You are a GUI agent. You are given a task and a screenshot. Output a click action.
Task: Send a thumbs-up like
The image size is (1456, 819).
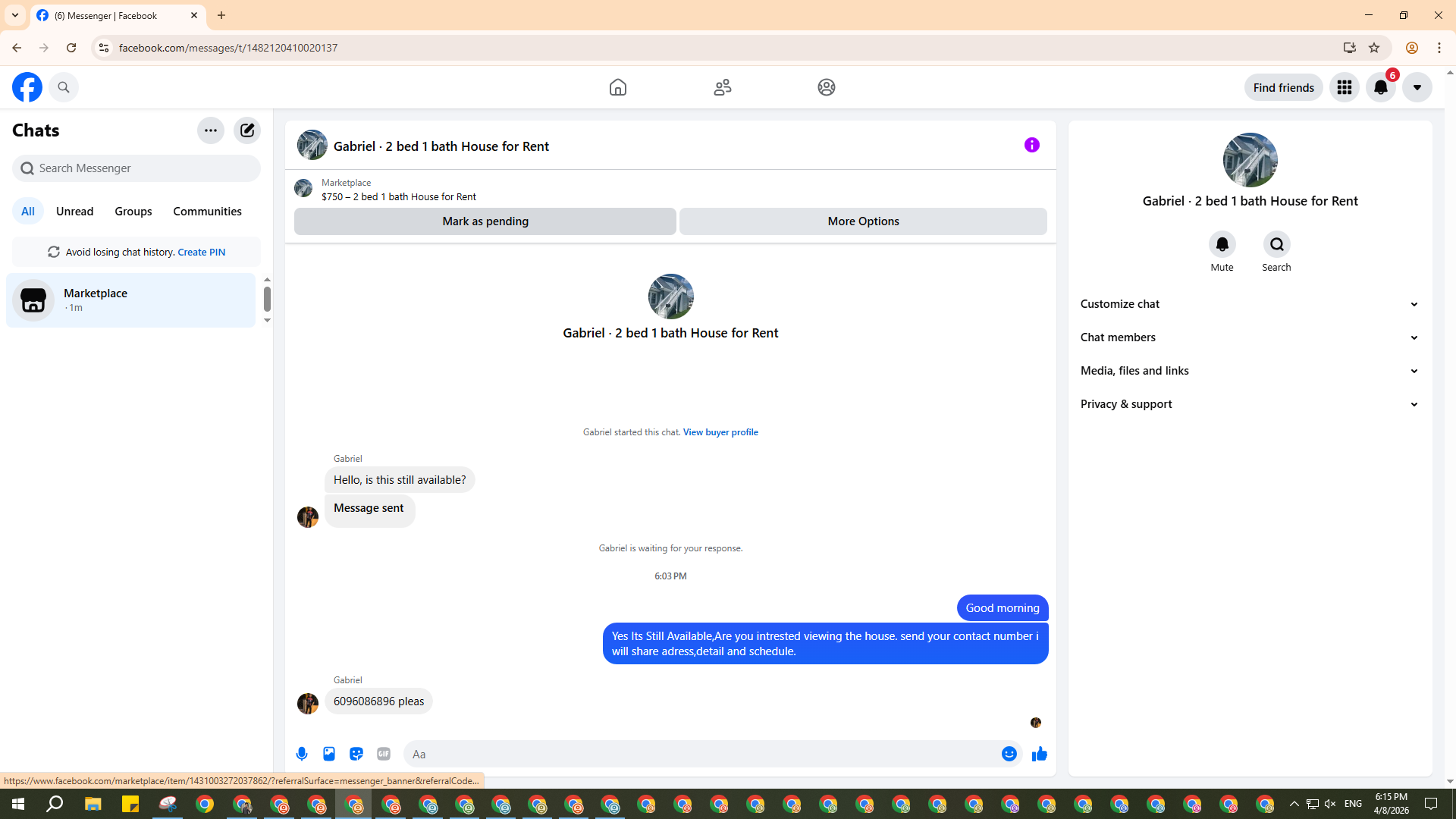tap(1039, 754)
